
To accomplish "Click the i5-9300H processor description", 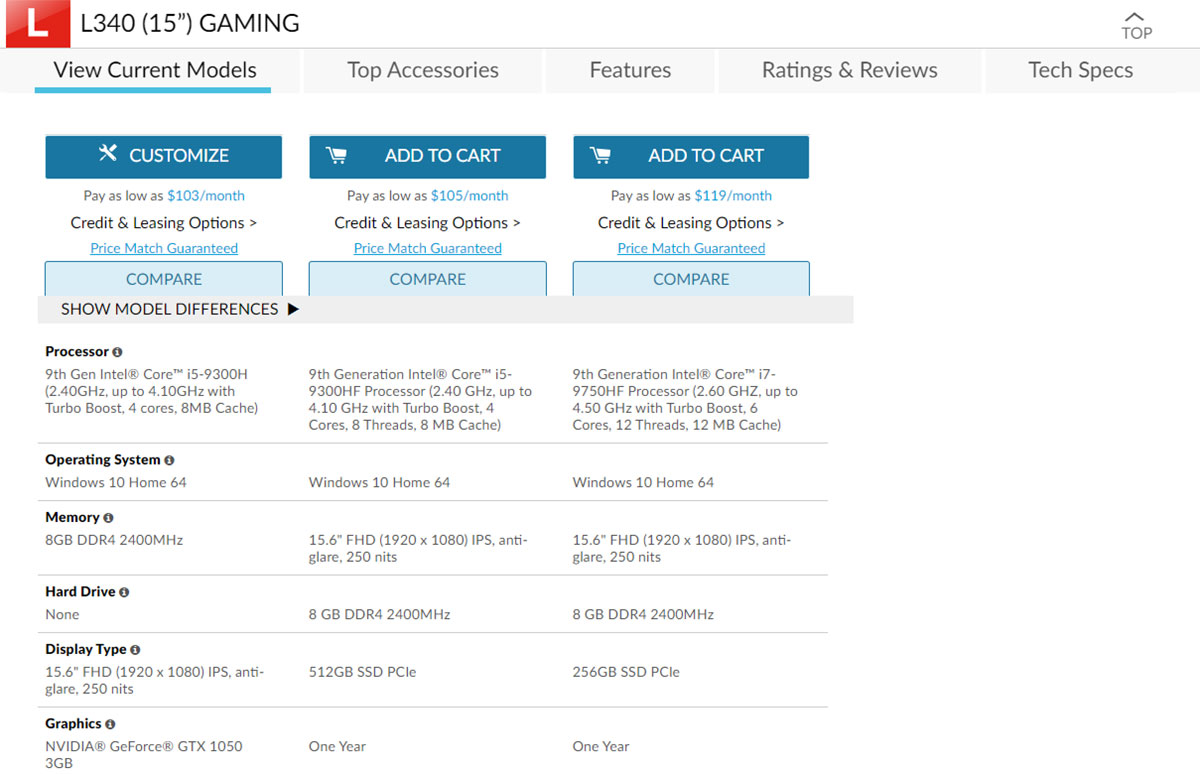I will (152, 391).
